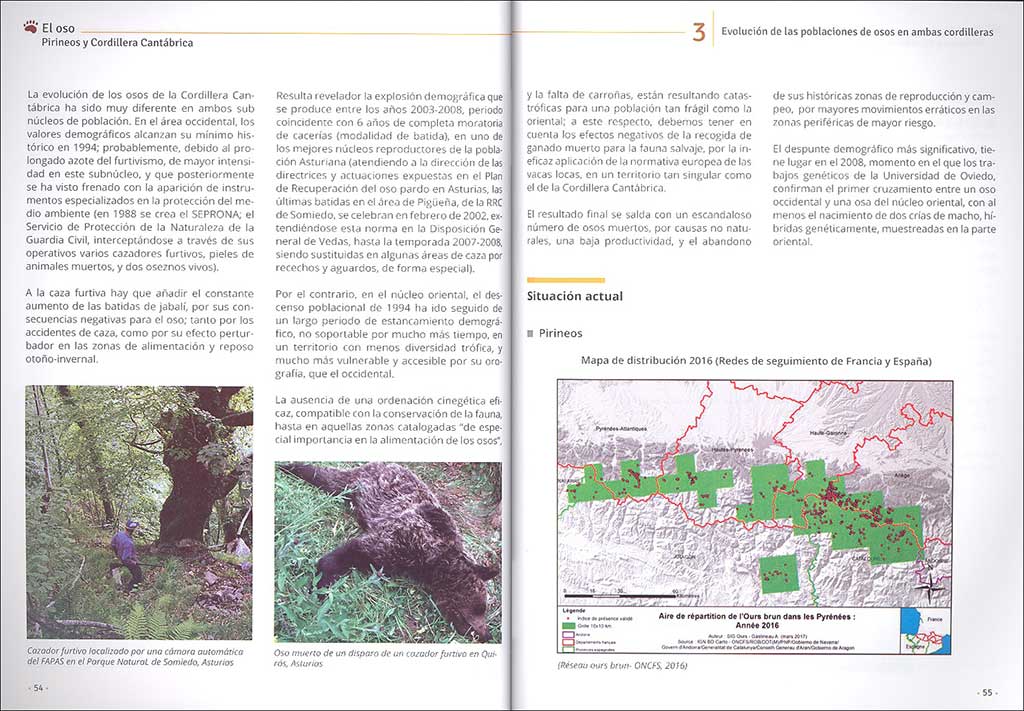Click the bear paw icon in header
1024x711 pixels.
(x=29, y=28)
